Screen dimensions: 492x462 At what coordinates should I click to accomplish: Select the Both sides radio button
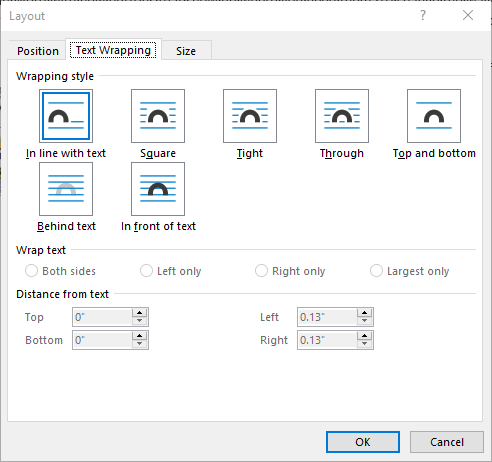coord(31,271)
